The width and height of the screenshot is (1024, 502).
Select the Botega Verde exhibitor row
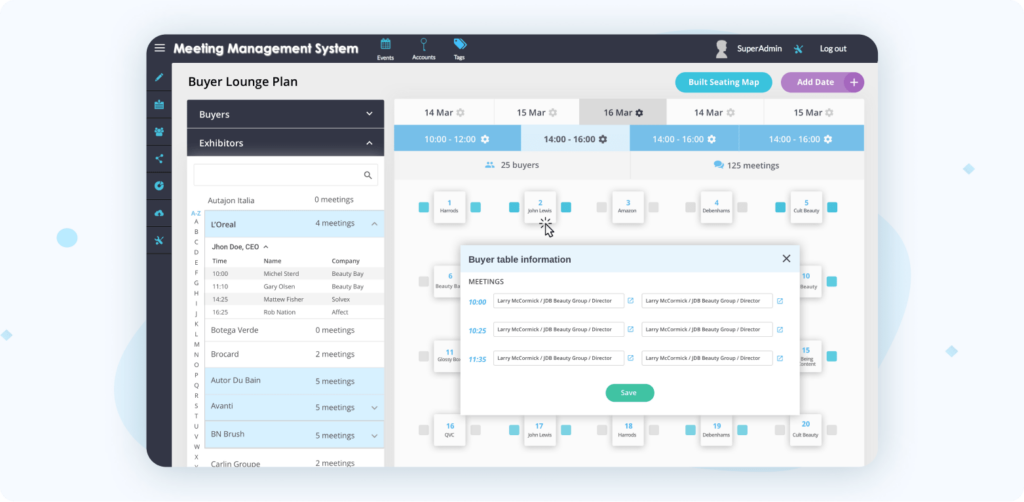tap(294, 330)
